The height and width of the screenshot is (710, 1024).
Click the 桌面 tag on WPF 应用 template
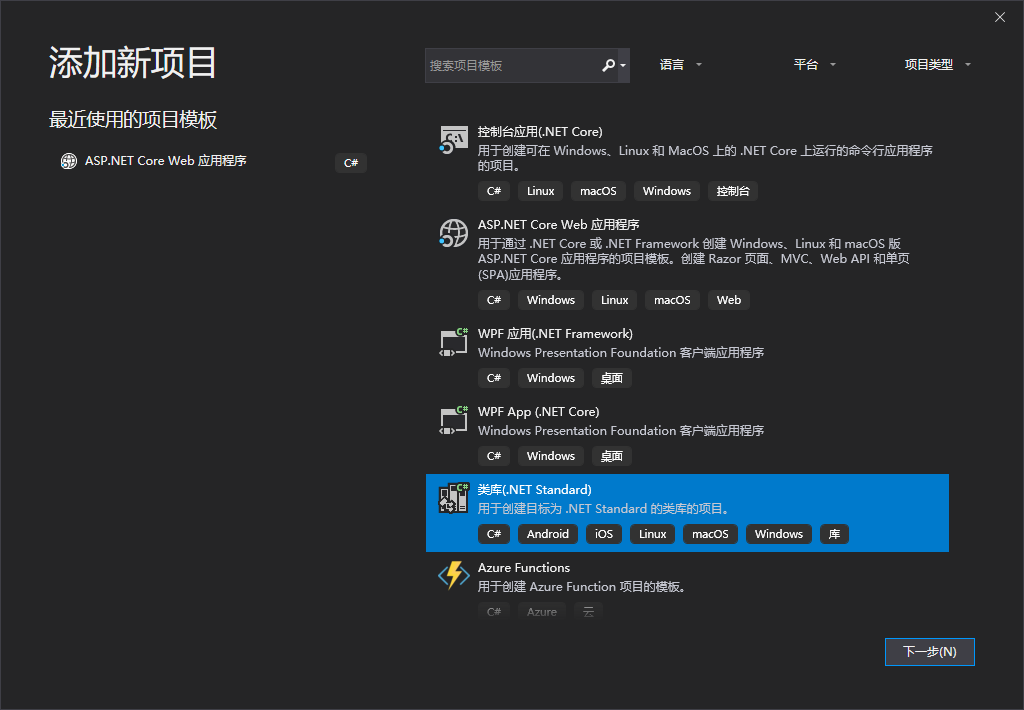[x=611, y=377]
